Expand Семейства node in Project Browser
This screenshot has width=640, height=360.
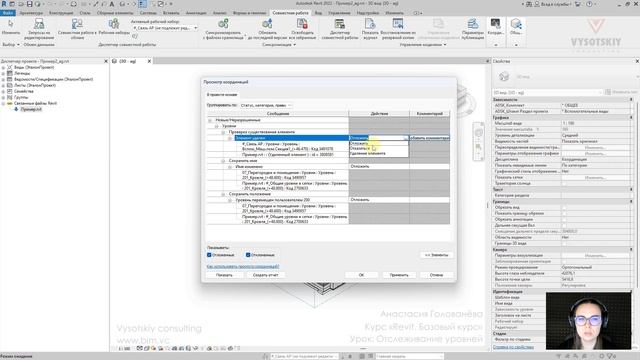point(3,91)
